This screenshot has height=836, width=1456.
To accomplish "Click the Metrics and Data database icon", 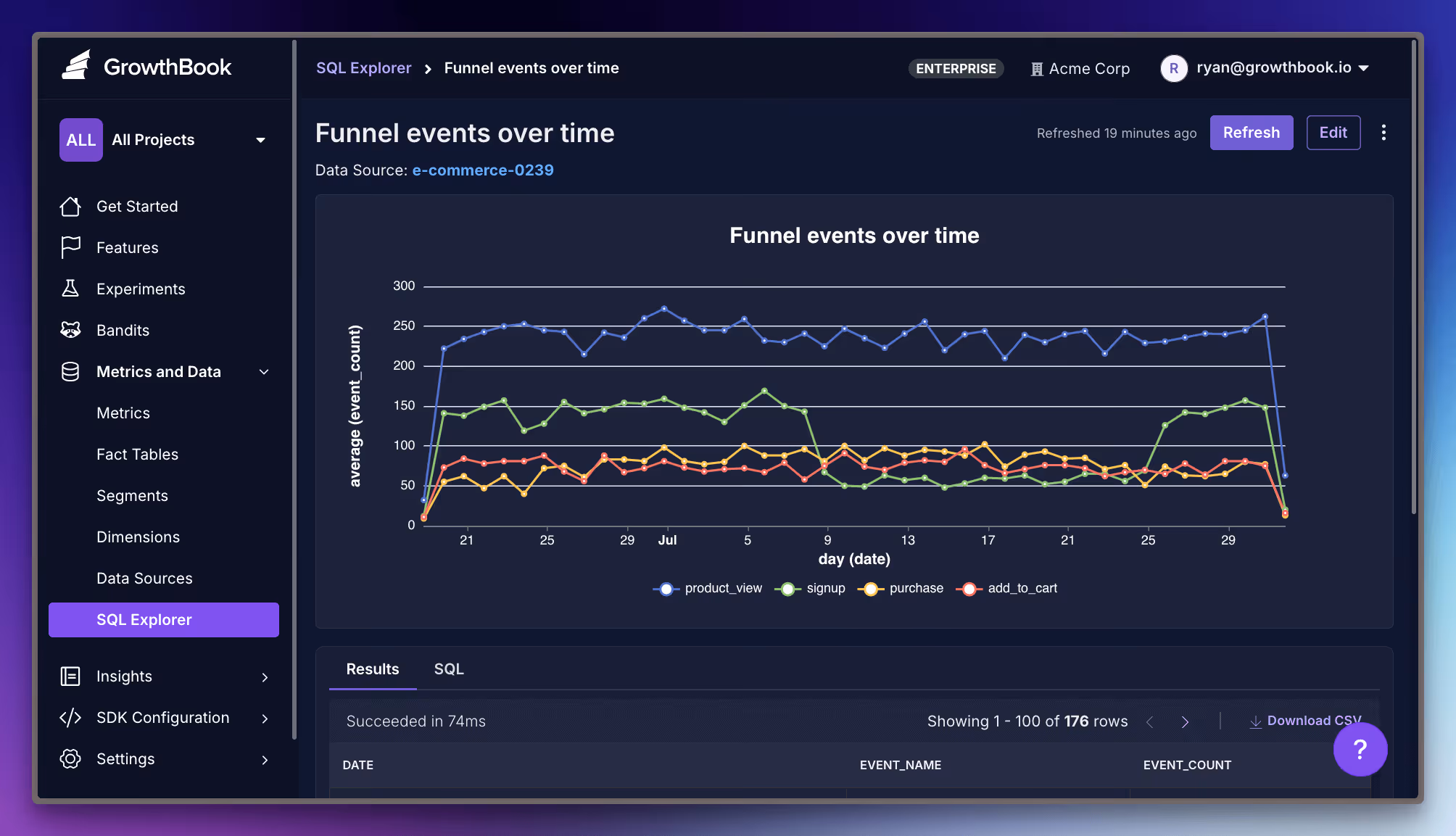I will [70, 371].
